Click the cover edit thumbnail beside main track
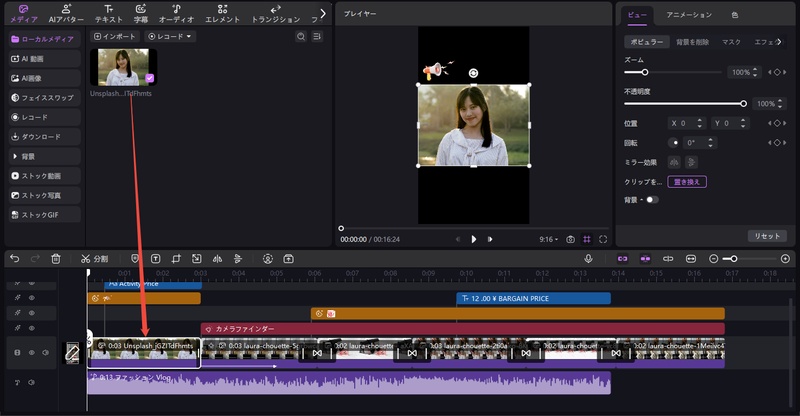The width and height of the screenshot is (800, 416). (72, 353)
